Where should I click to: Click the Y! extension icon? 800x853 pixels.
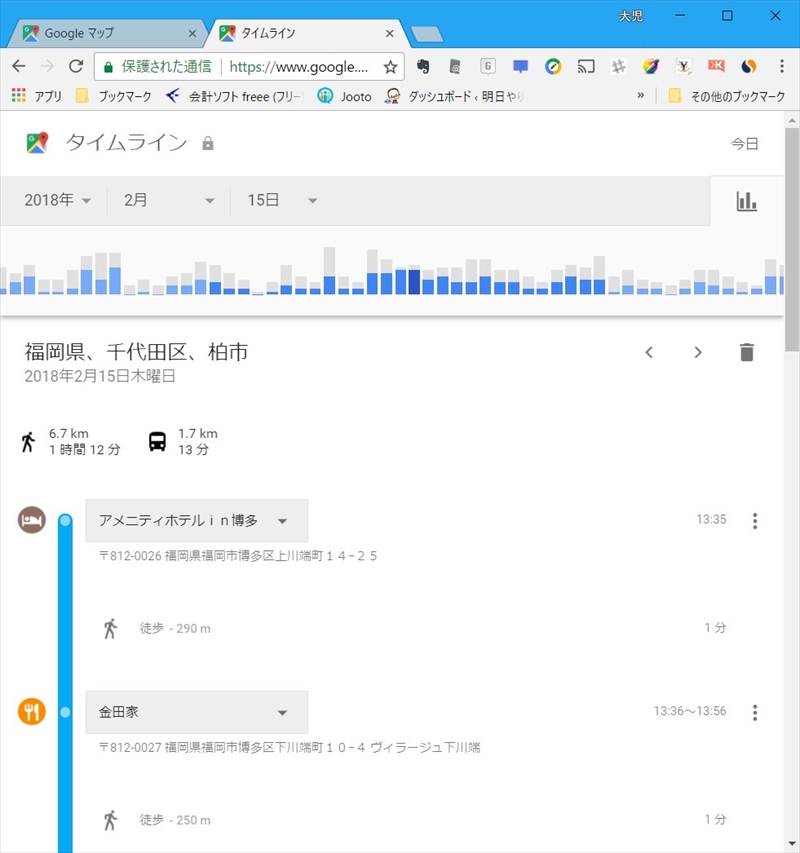[684, 66]
